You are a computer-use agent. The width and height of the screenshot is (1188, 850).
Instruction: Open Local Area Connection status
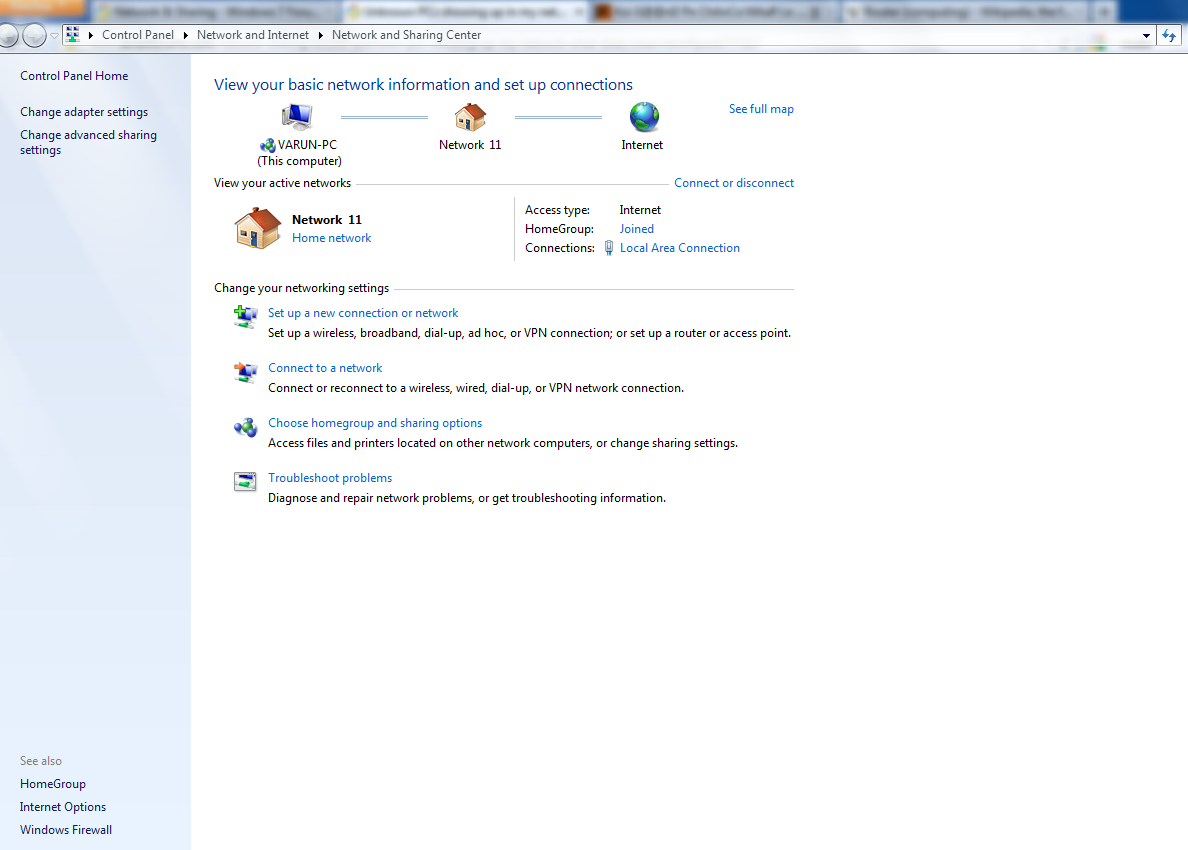tap(680, 248)
